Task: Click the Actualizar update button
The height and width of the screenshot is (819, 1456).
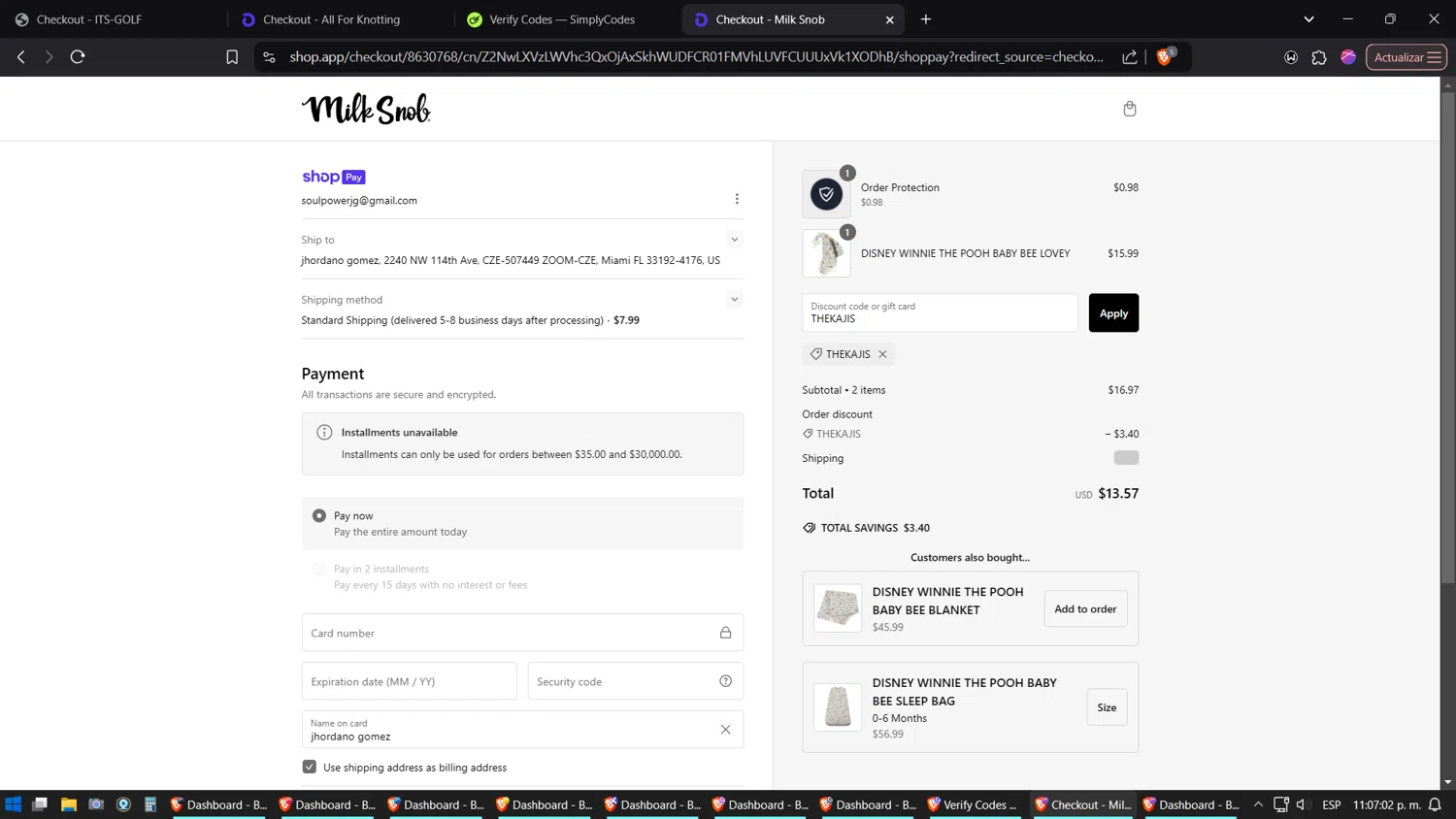Action: 1406,57
